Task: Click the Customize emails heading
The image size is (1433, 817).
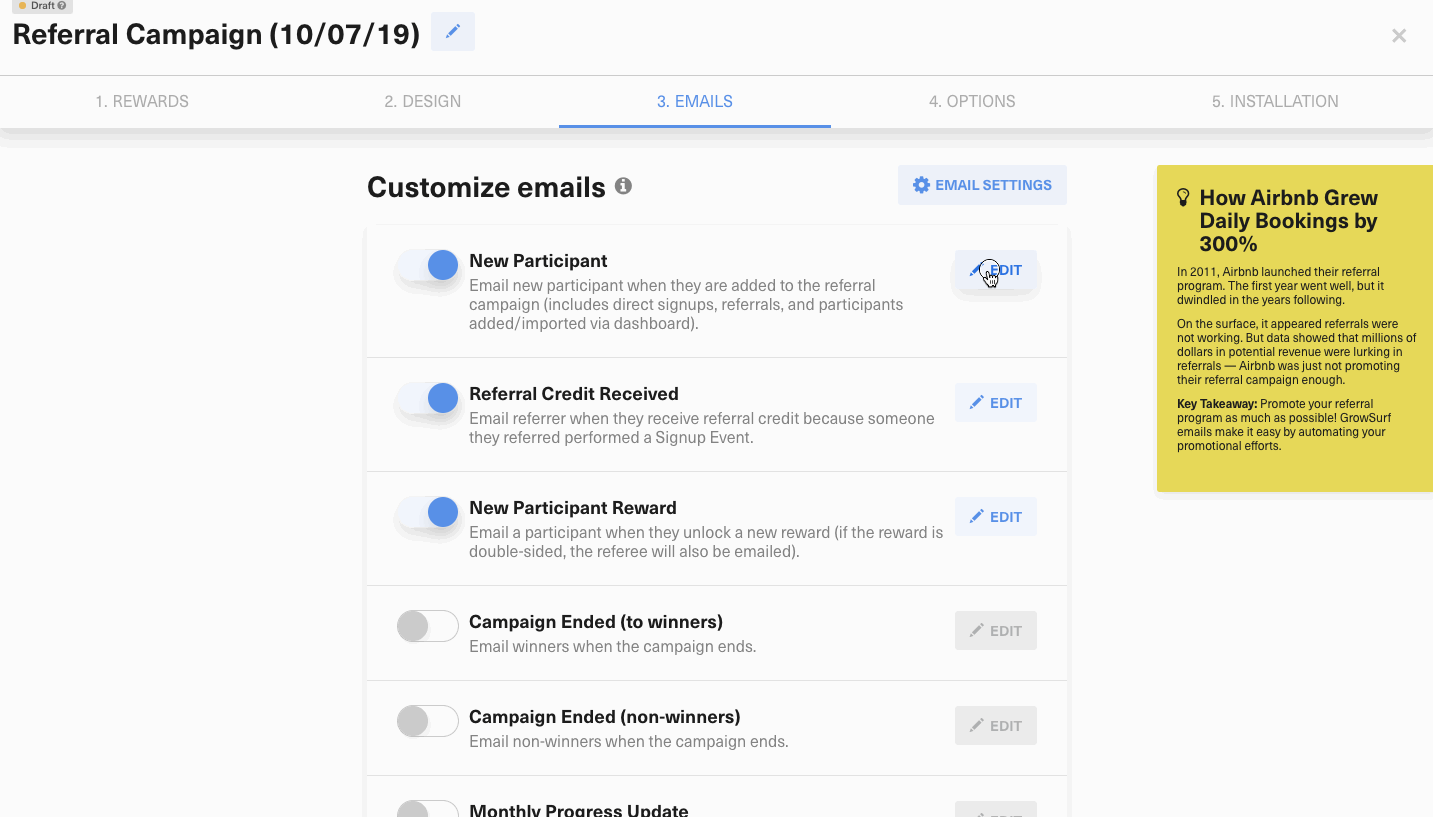Action: [486, 187]
